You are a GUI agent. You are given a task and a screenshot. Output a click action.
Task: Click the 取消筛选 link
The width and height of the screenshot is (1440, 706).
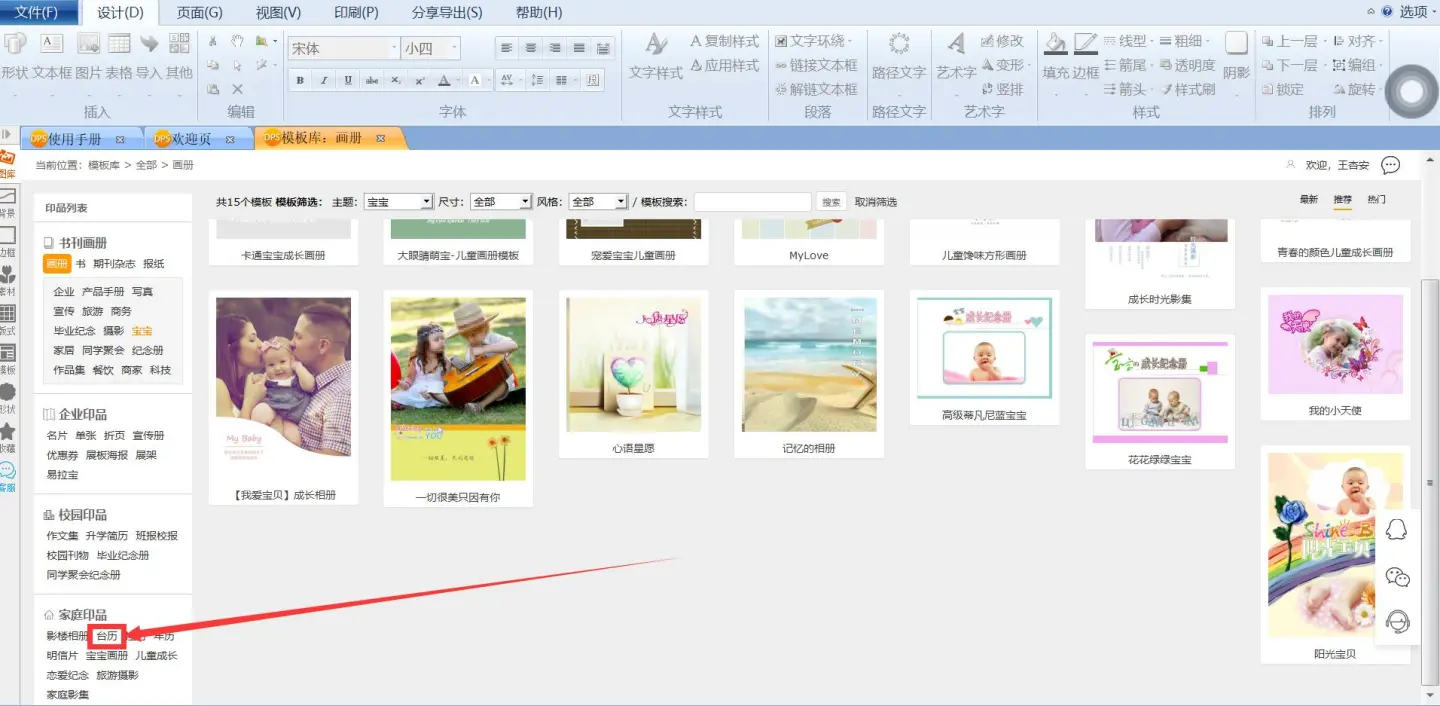875,202
